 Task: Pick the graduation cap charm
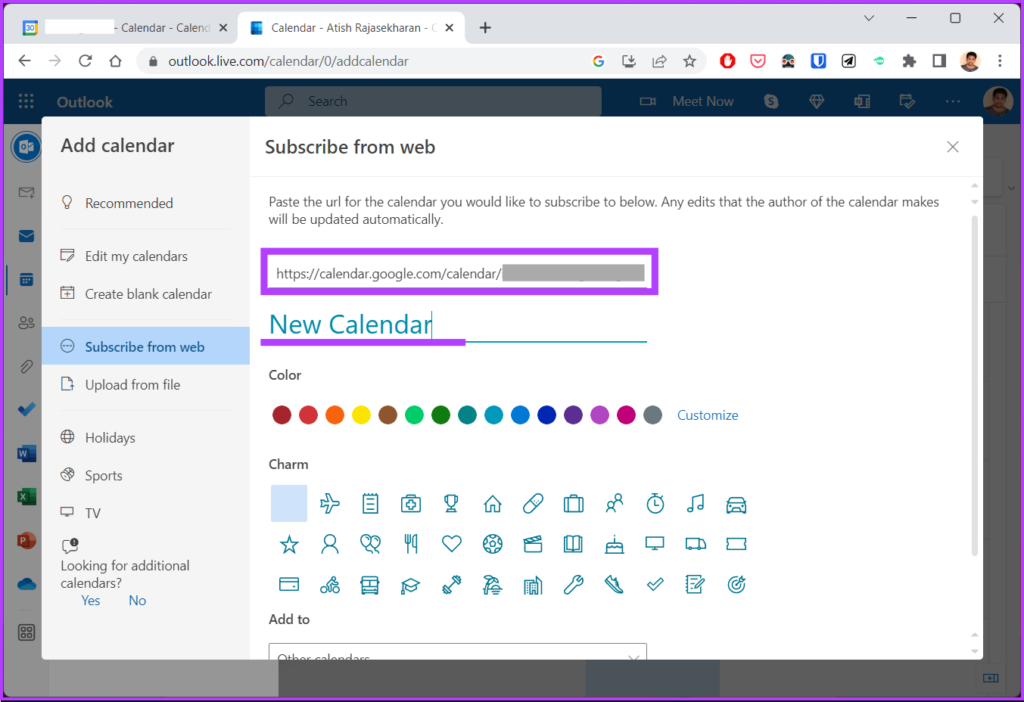point(411,585)
